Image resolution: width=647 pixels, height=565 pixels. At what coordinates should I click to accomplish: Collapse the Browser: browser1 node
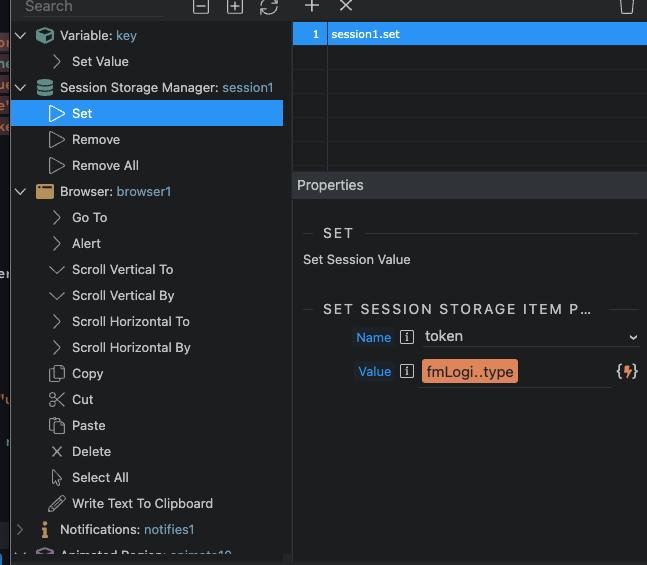21,192
